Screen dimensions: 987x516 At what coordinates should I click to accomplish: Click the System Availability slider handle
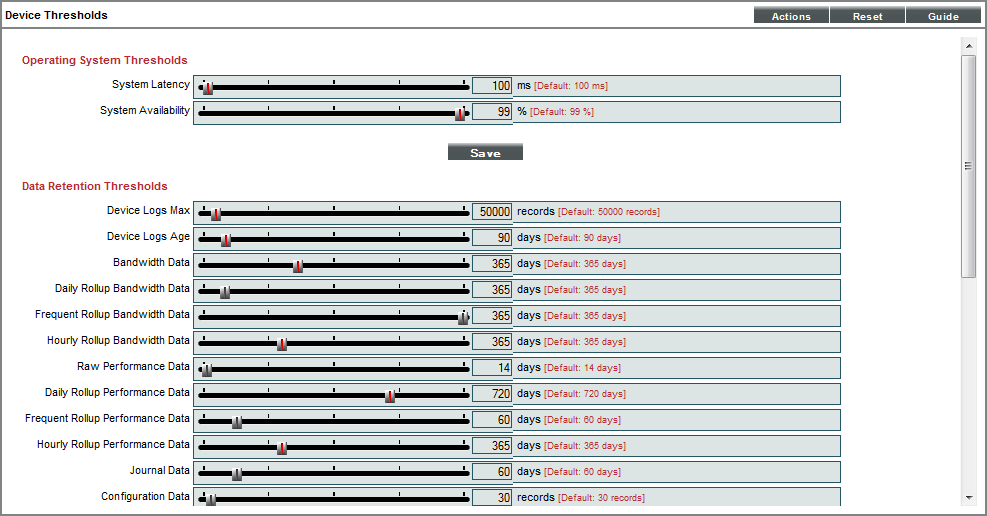(459, 114)
